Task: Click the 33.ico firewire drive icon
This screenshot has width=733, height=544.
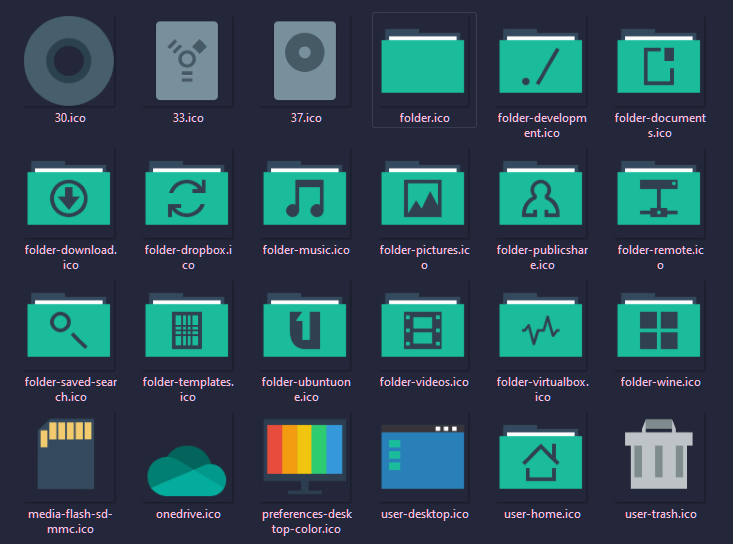Action: point(187,61)
